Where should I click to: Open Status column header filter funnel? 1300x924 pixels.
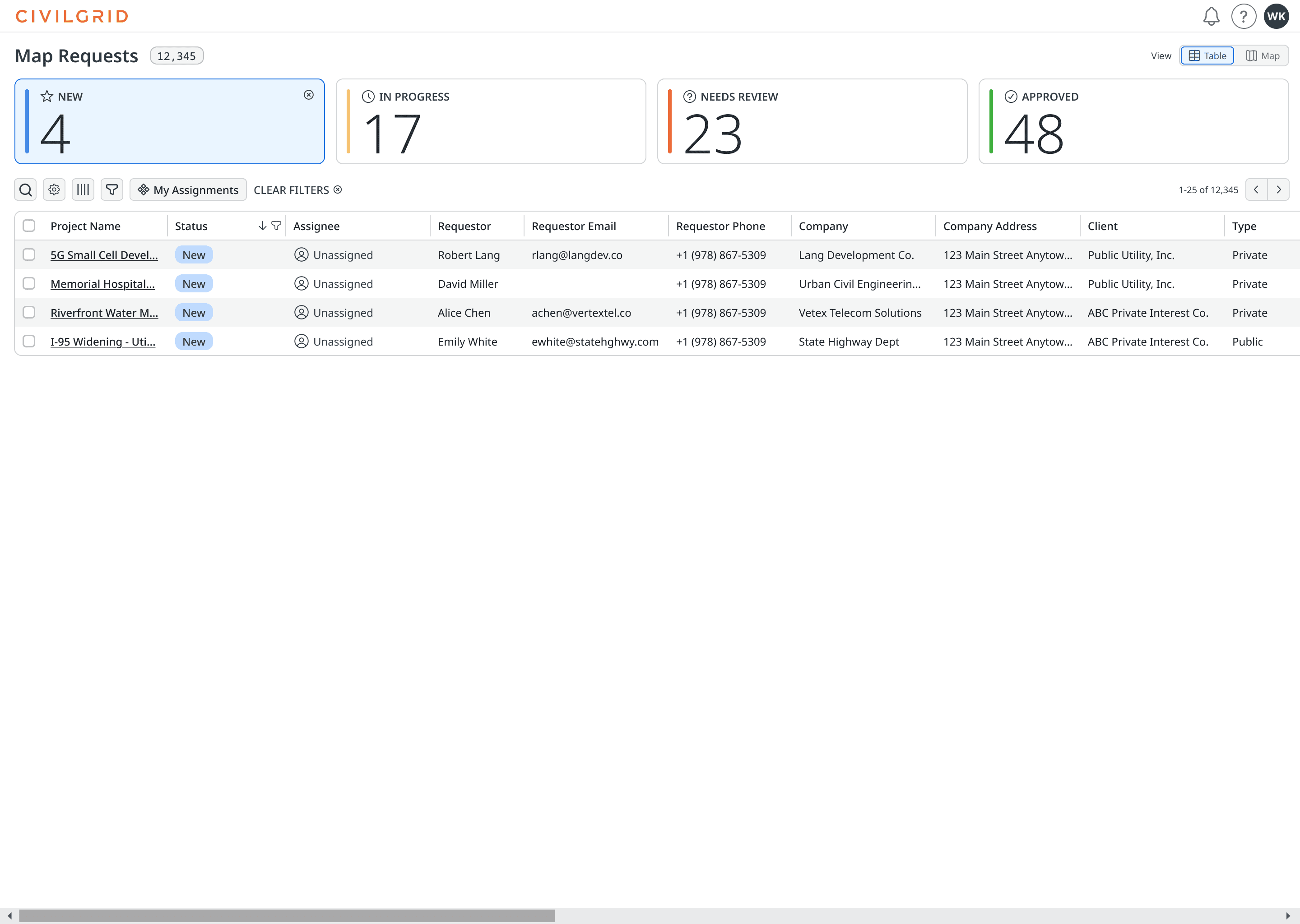tap(276, 226)
